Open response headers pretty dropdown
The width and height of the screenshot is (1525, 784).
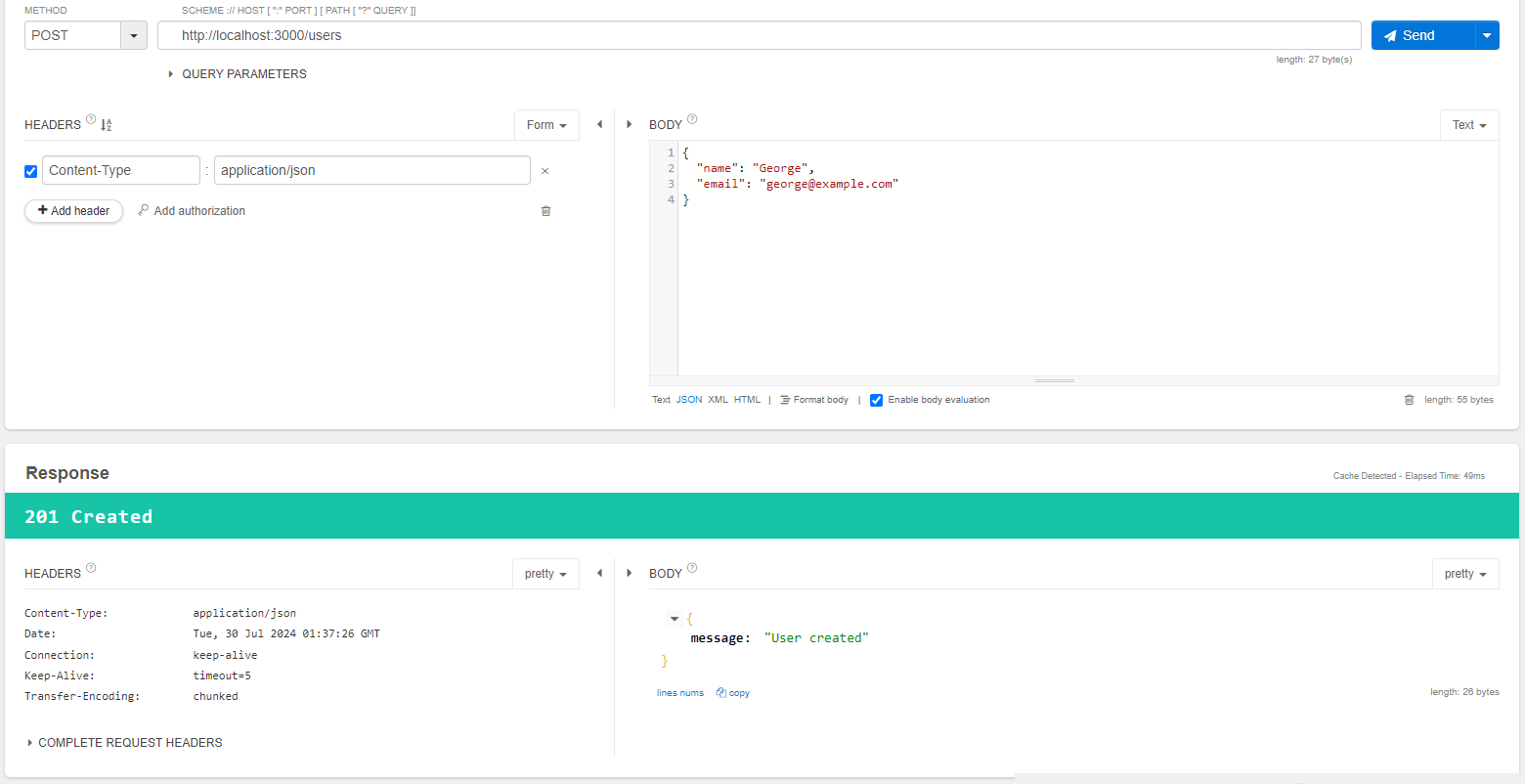pyautogui.click(x=545, y=574)
